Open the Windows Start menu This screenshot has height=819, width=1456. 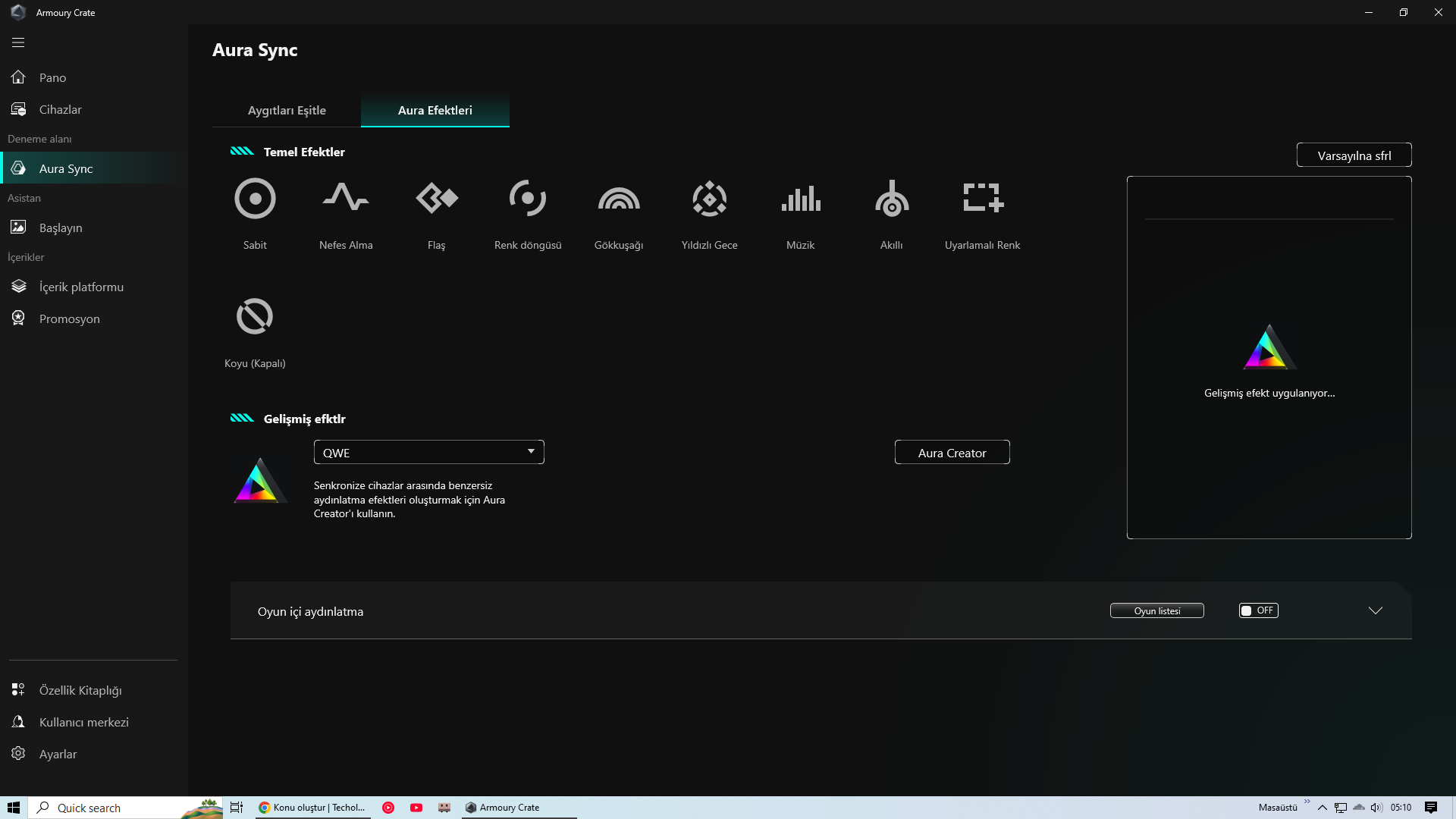(x=14, y=808)
